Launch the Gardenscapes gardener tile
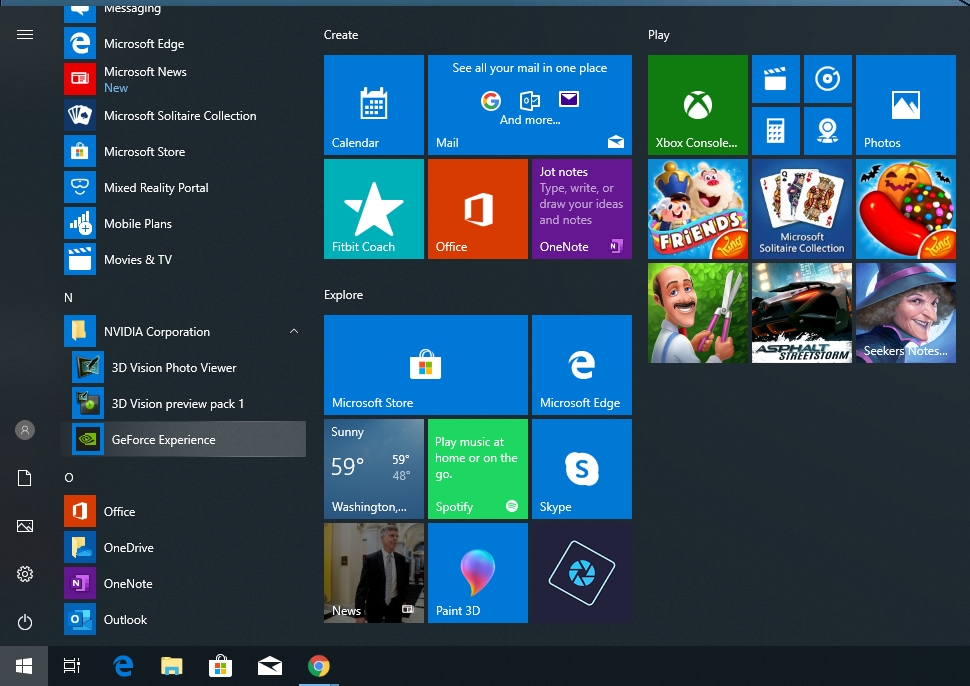The image size is (970, 686). coord(698,312)
